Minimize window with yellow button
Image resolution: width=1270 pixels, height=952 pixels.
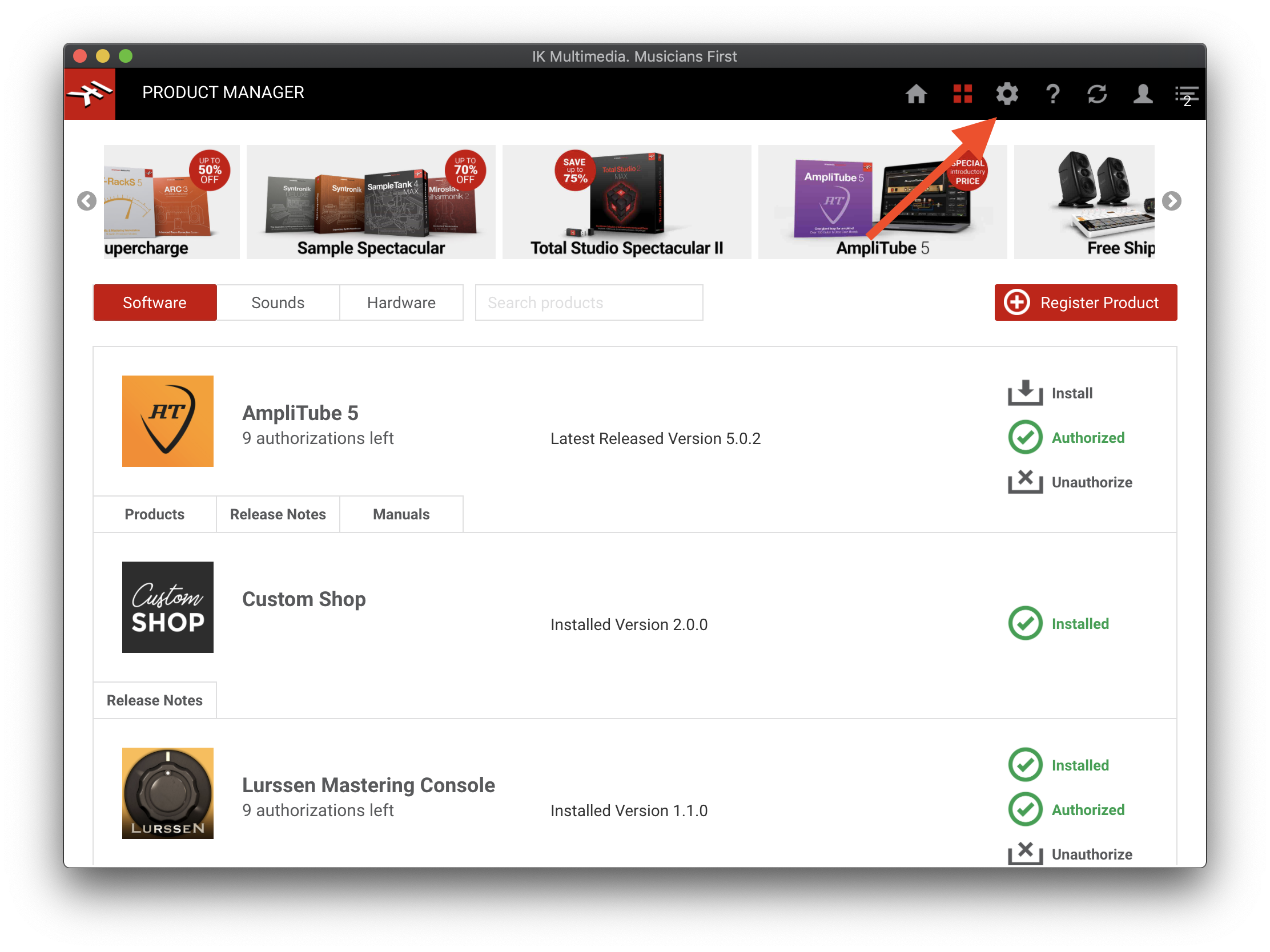pos(103,57)
